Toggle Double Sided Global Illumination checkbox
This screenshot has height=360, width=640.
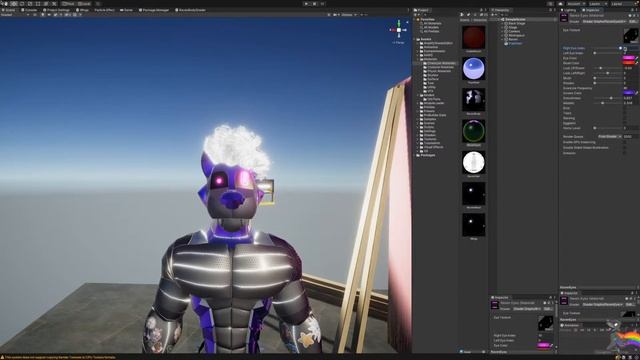pyautogui.click(x=624, y=147)
